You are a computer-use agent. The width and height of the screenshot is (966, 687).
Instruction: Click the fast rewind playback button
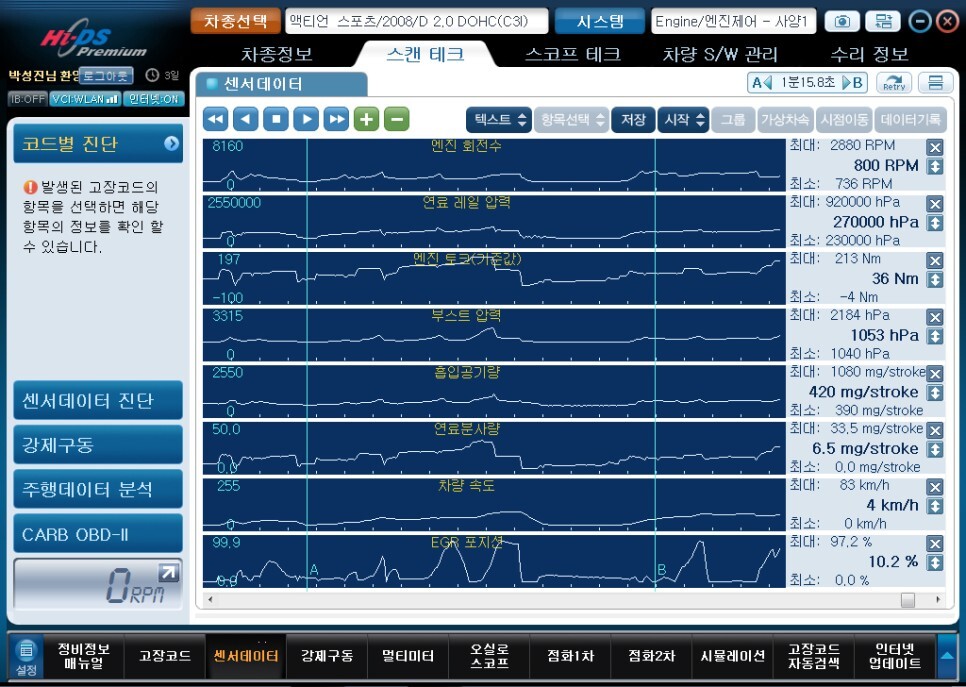pyautogui.click(x=216, y=120)
